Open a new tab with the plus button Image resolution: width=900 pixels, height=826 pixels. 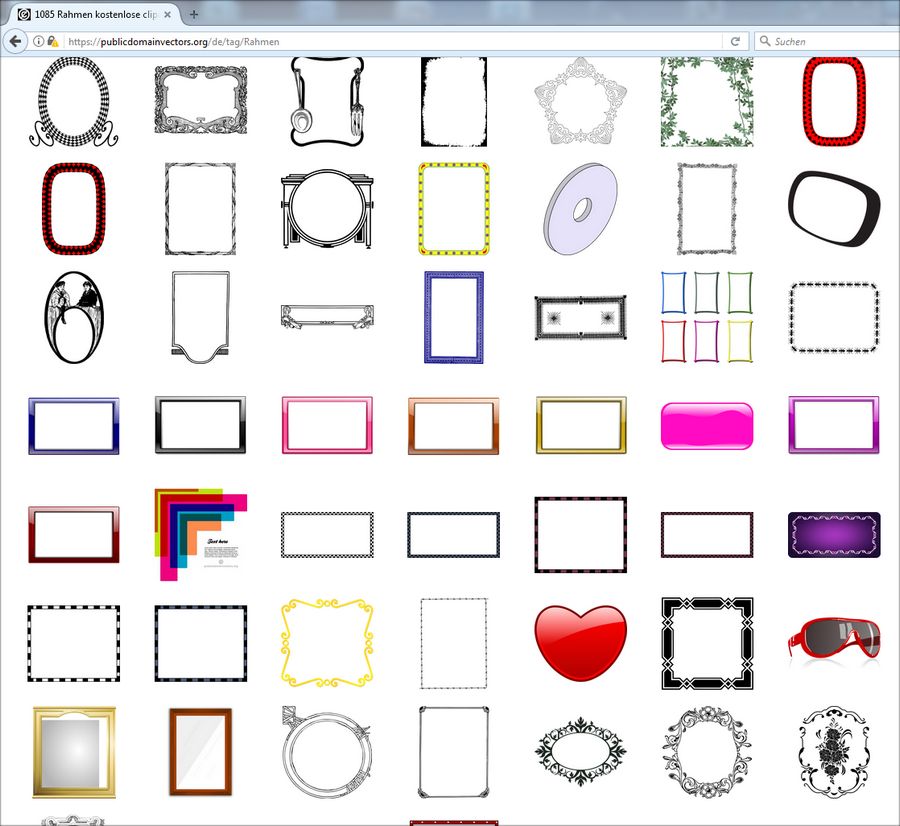[x=194, y=14]
